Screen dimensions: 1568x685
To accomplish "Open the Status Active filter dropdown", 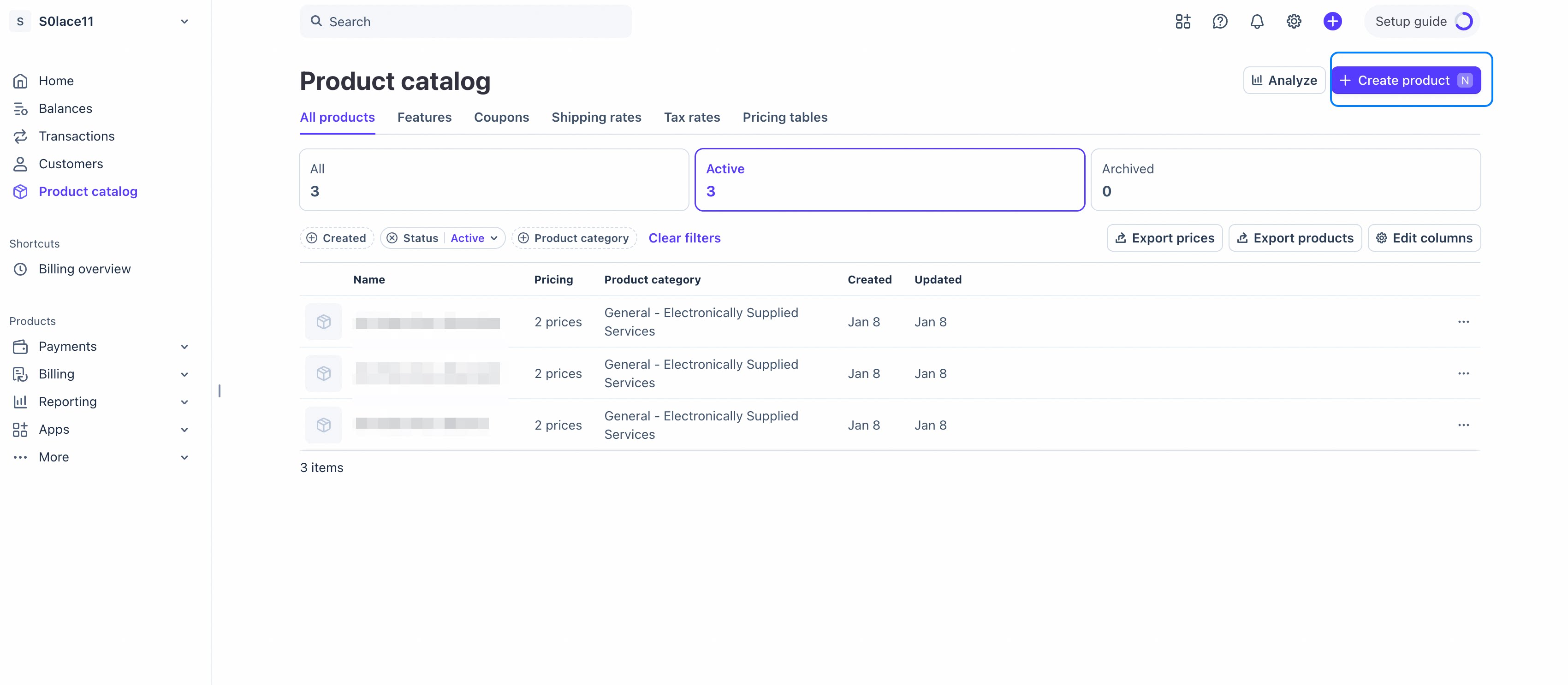I will pos(474,238).
